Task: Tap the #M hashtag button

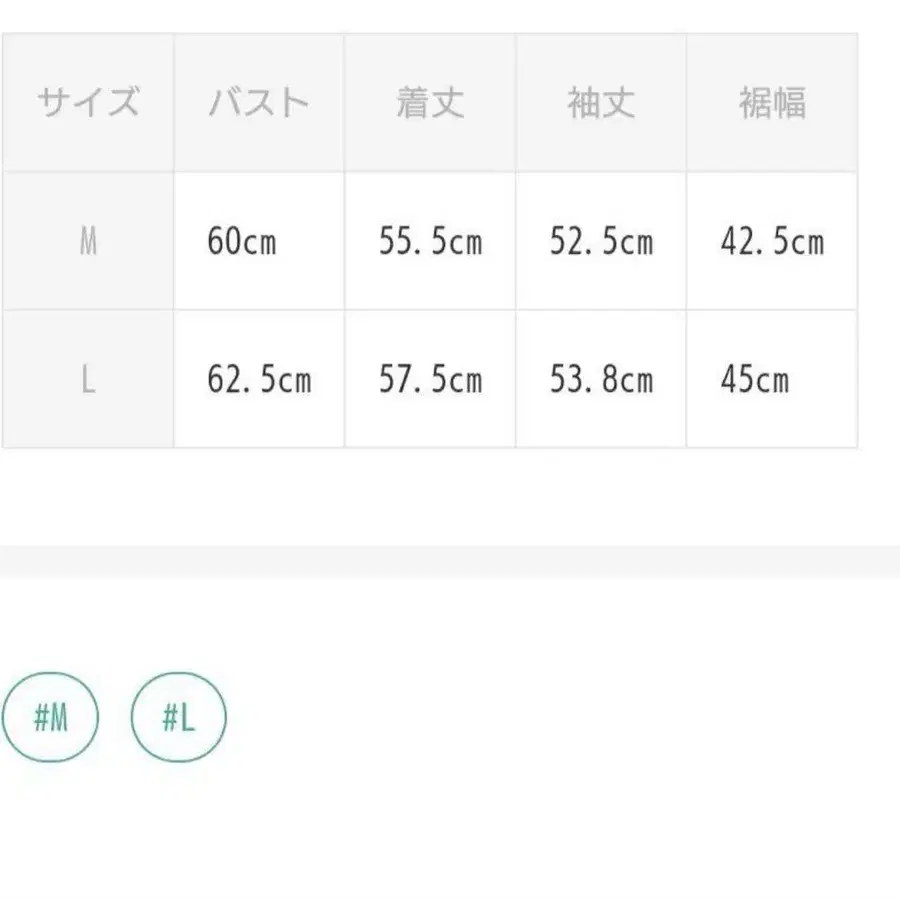Action: click(x=51, y=718)
